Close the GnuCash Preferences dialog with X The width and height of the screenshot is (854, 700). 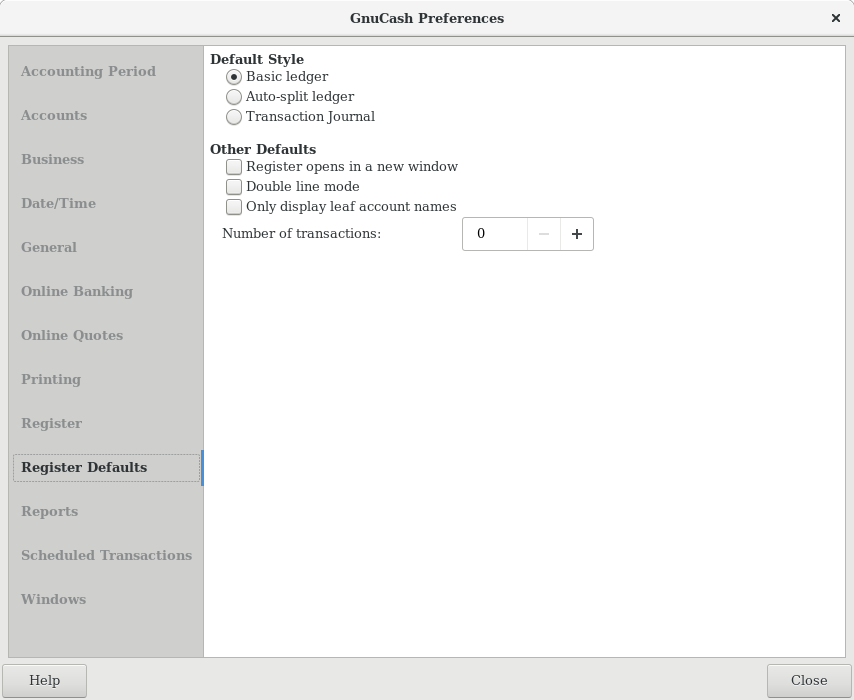tap(835, 19)
